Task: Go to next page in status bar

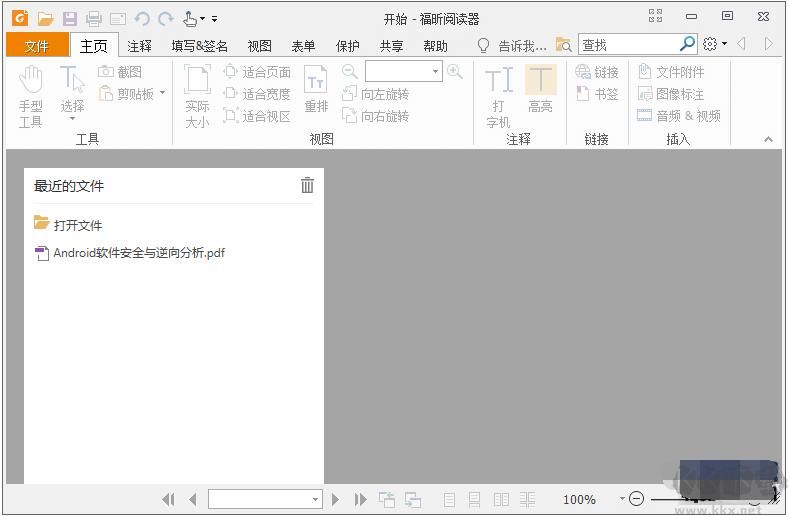Action: (x=336, y=499)
